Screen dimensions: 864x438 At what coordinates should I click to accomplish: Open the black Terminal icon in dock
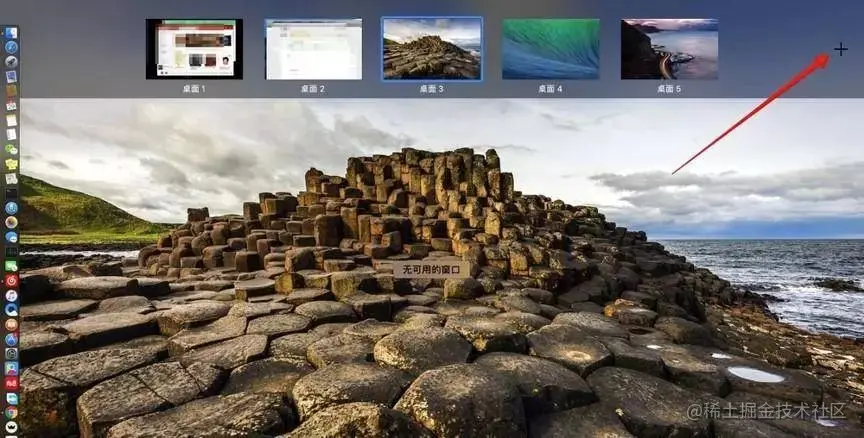coord(12,193)
